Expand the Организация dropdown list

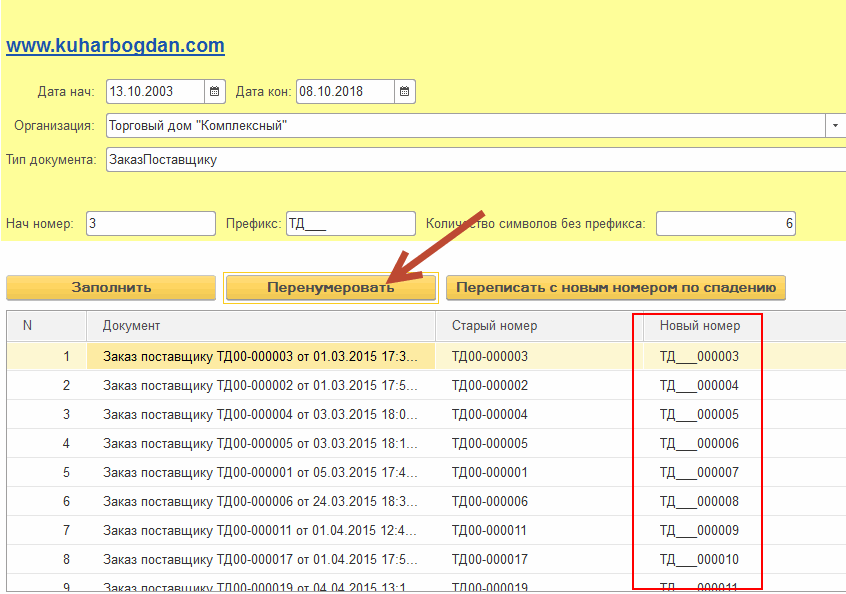tap(835, 126)
